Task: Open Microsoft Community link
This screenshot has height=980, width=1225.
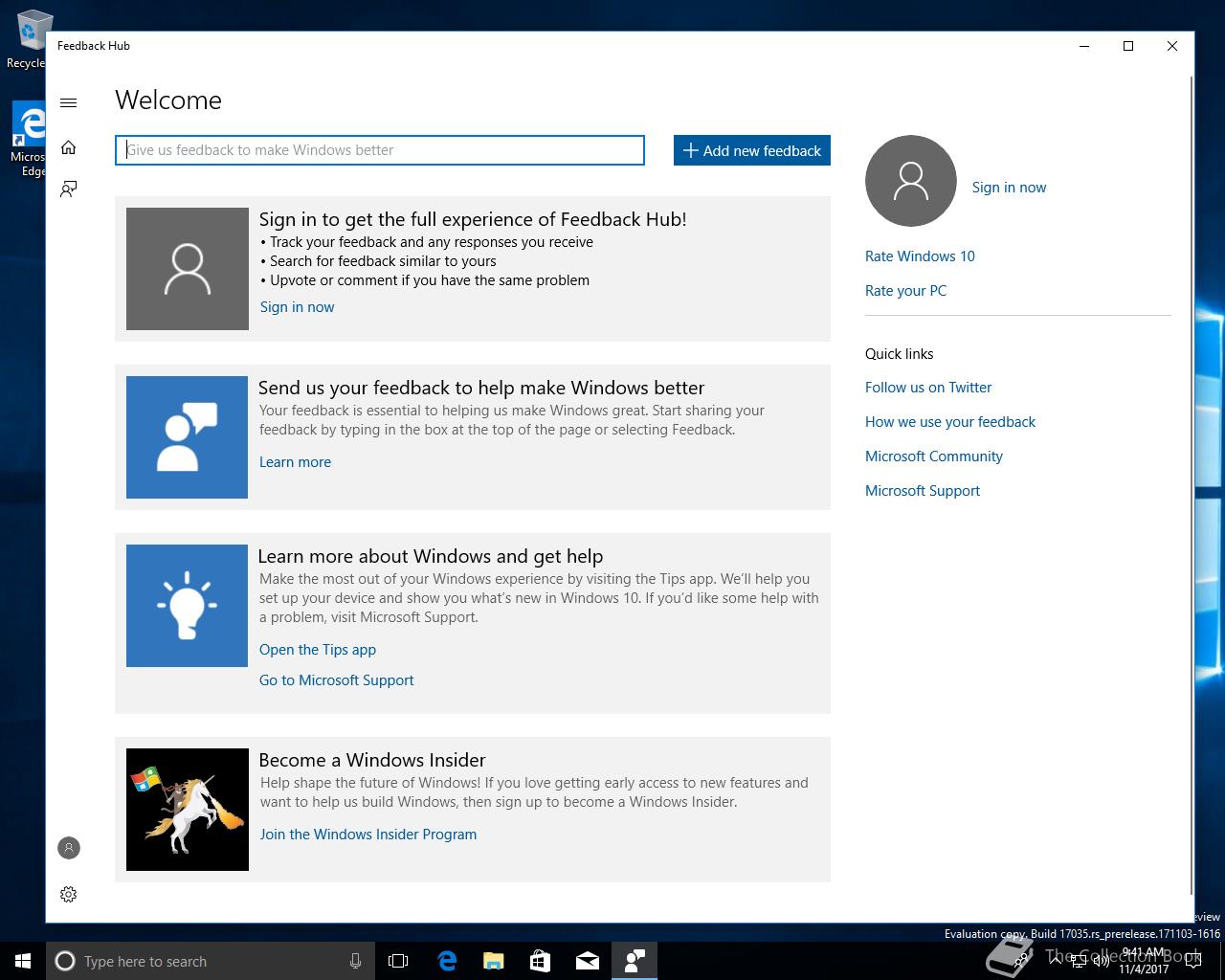Action: pos(934,457)
